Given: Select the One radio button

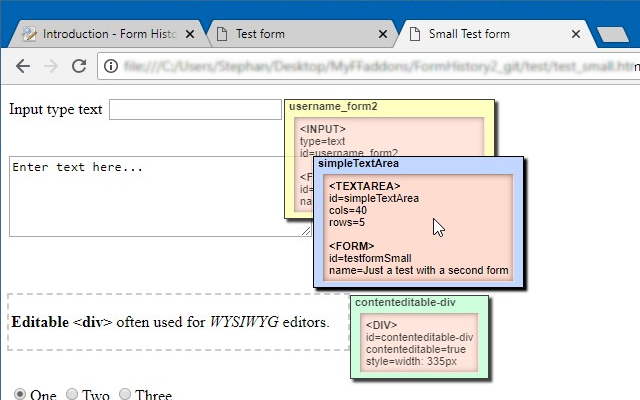Looking at the screenshot, I should tap(19, 394).
